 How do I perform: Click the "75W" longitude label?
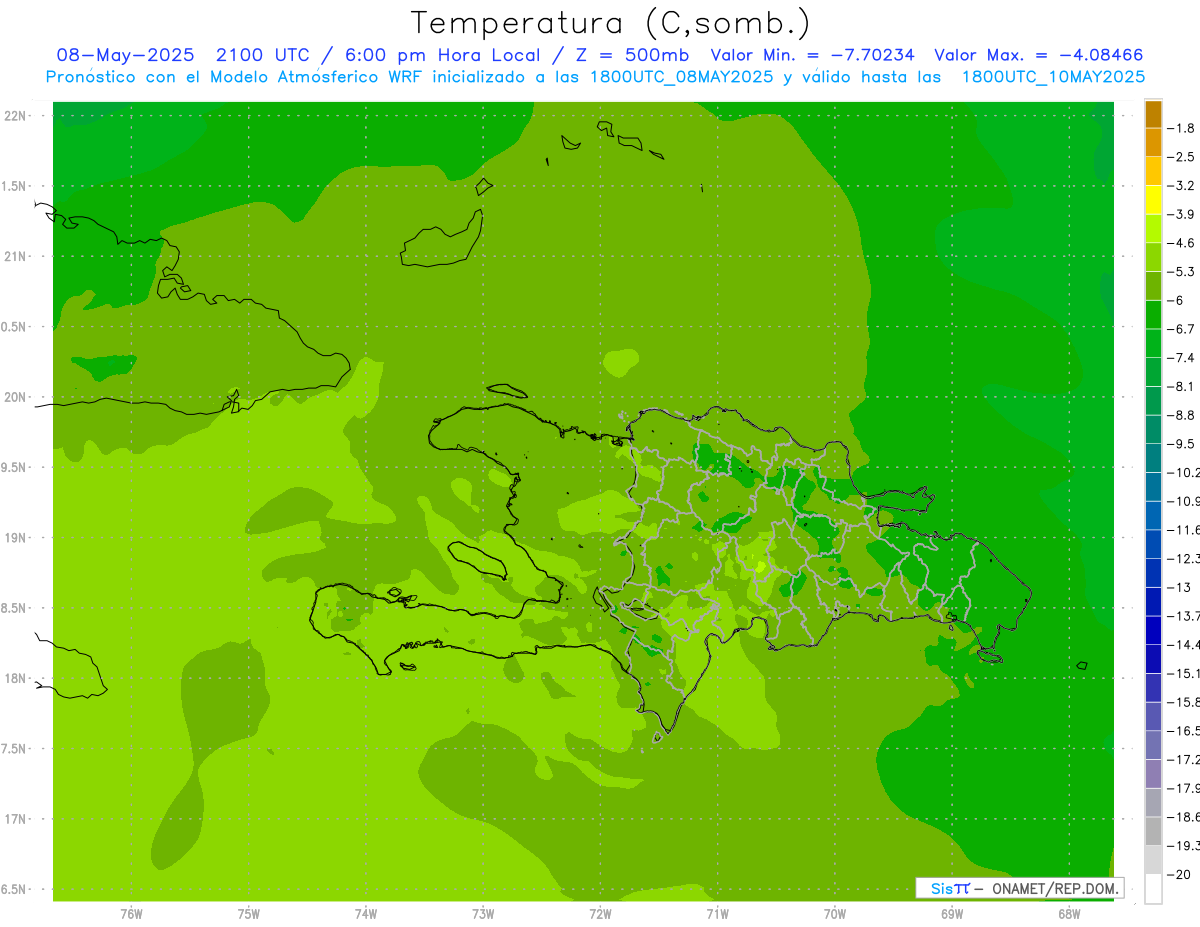point(249,913)
